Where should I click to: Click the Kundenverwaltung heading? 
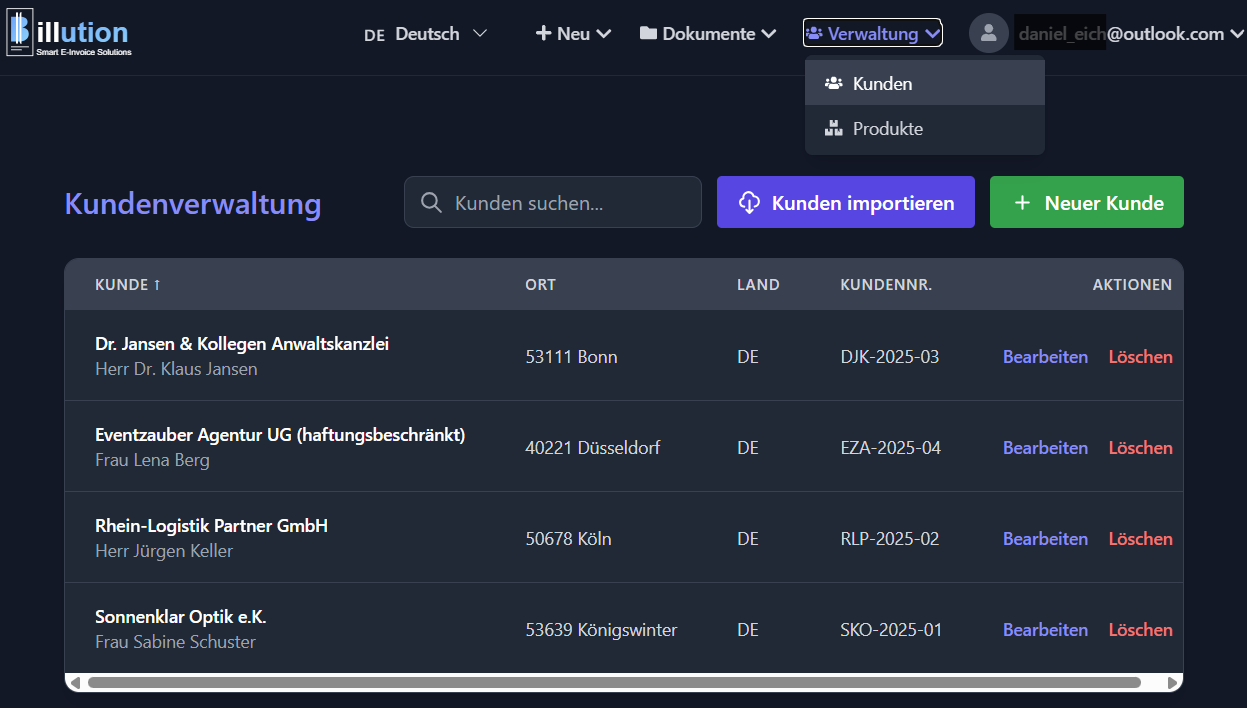(193, 203)
